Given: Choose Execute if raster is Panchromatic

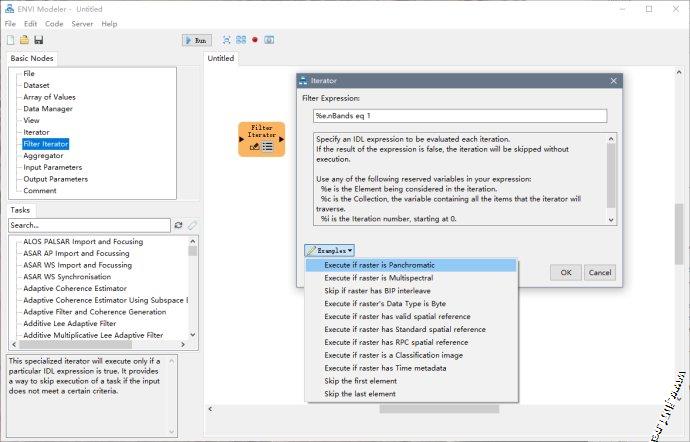Looking at the screenshot, I should pos(411,265).
